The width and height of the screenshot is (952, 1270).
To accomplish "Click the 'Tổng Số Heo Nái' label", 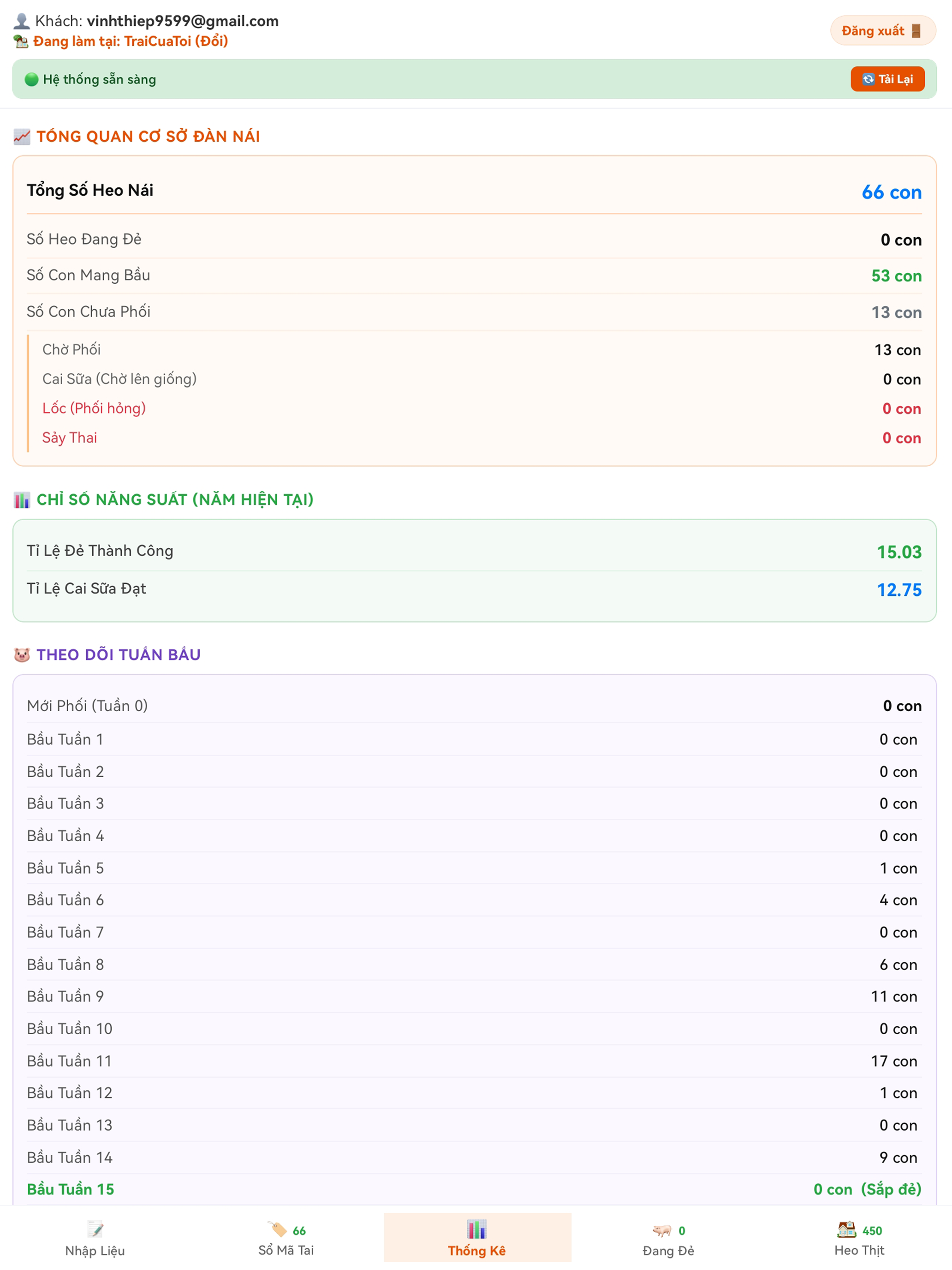I will point(90,190).
